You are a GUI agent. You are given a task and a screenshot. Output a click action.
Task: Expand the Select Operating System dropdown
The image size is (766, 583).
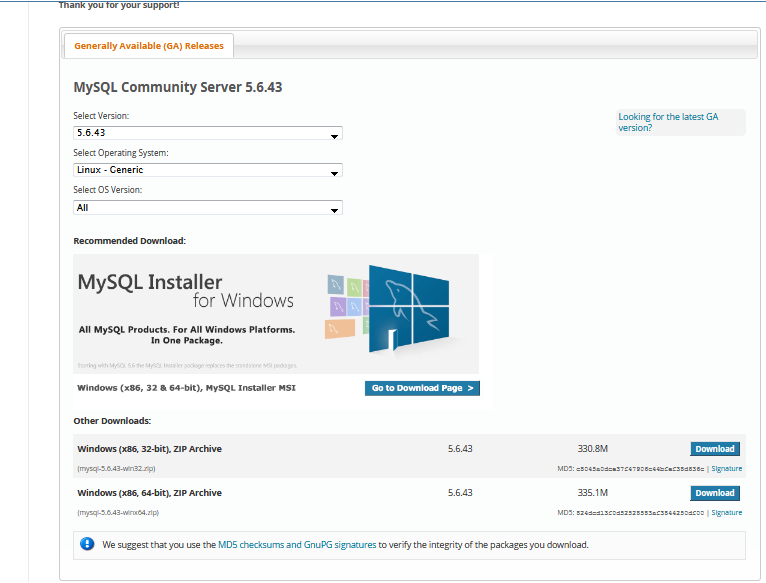tap(208, 170)
